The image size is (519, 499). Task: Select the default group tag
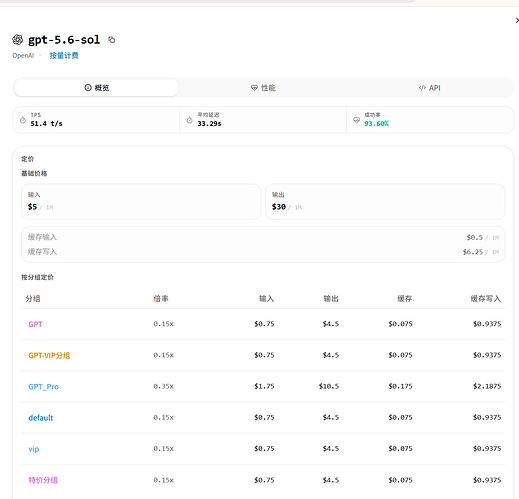tap(41, 418)
